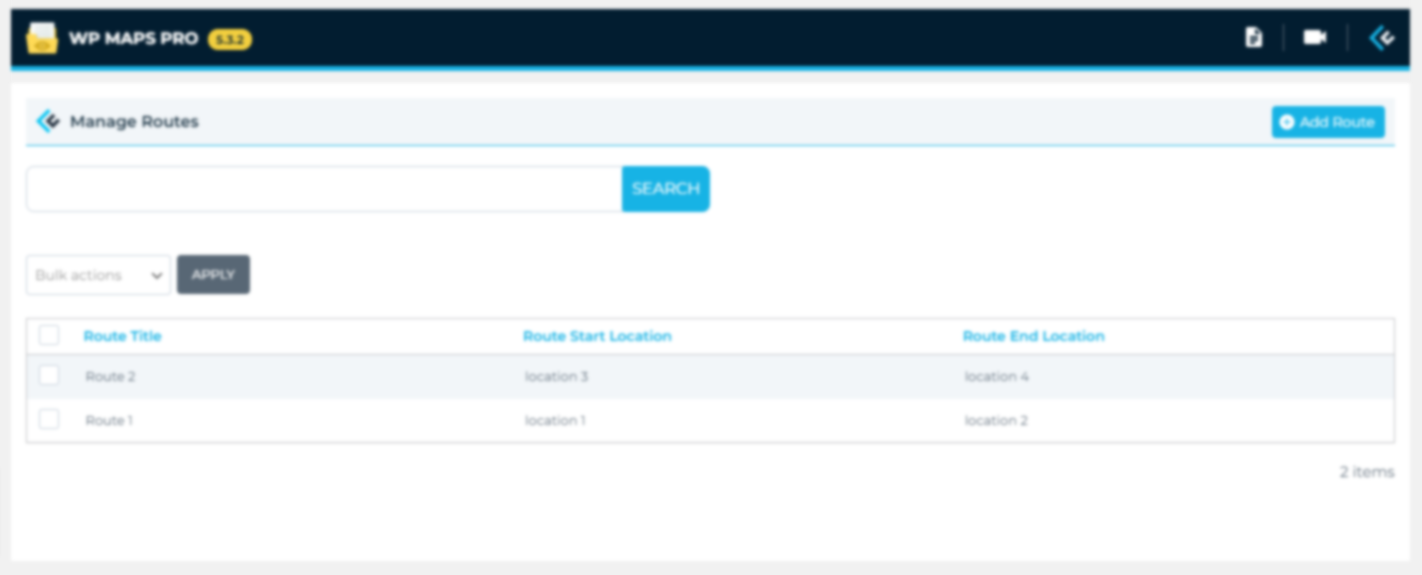
Task: Open the documentation file icon in header
Action: coord(1253,38)
